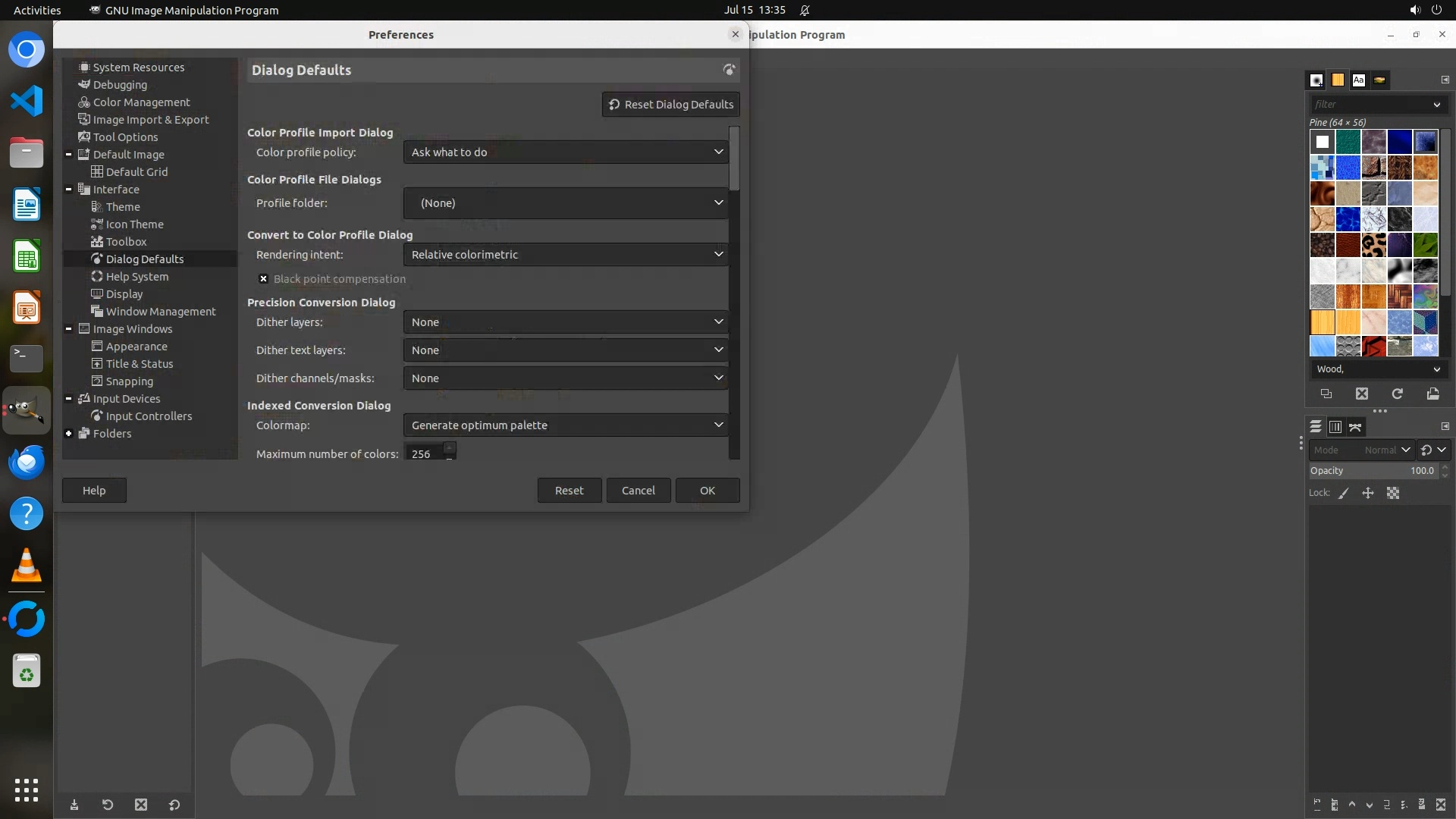1456x819 pixels.
Task: Open Thunderbird from the Ubuntu dock
Action: [27, 462]
